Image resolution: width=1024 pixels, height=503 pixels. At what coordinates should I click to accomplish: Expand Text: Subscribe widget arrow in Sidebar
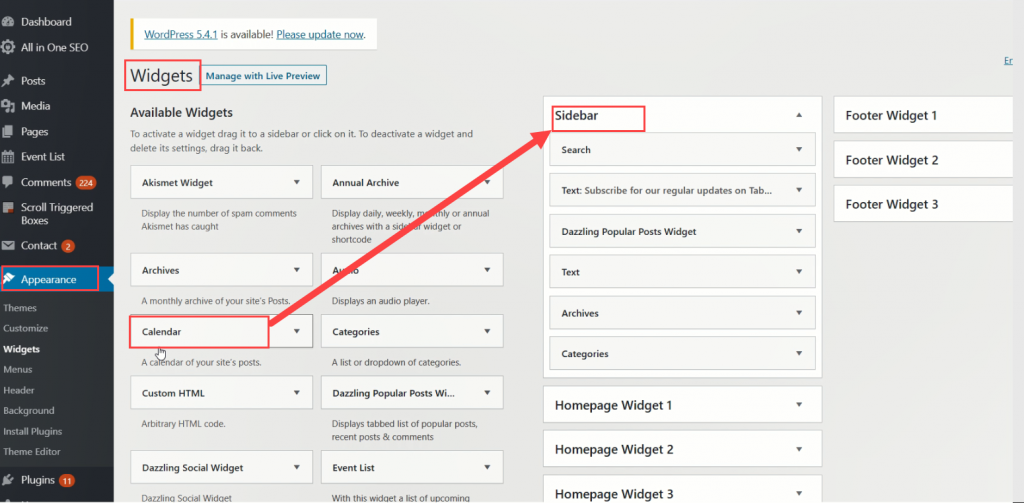tap(799, 190)
